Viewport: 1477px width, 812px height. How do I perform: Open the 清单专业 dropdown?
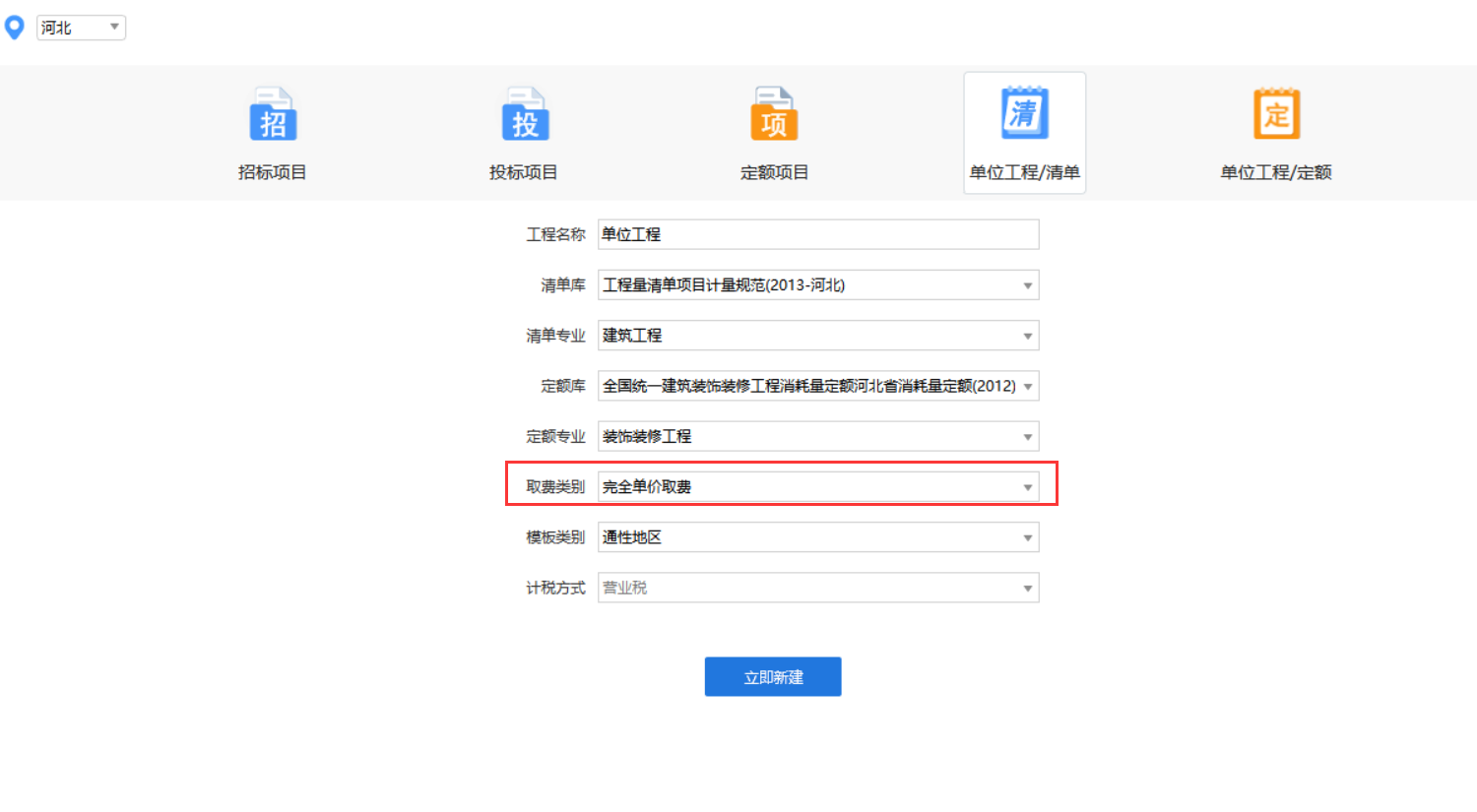coord(818,336)
